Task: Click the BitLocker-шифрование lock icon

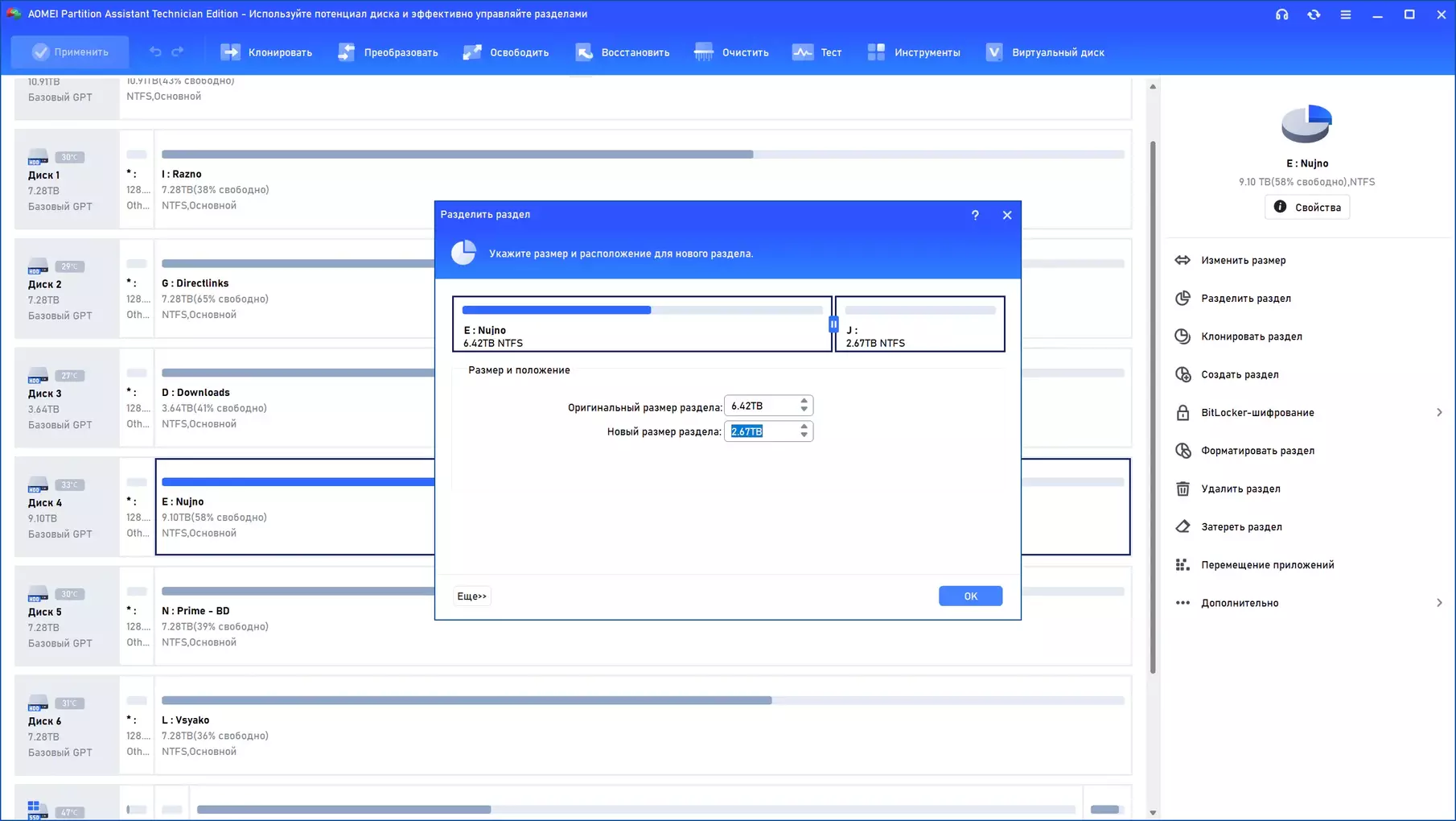Action: tap(1182, 413)
